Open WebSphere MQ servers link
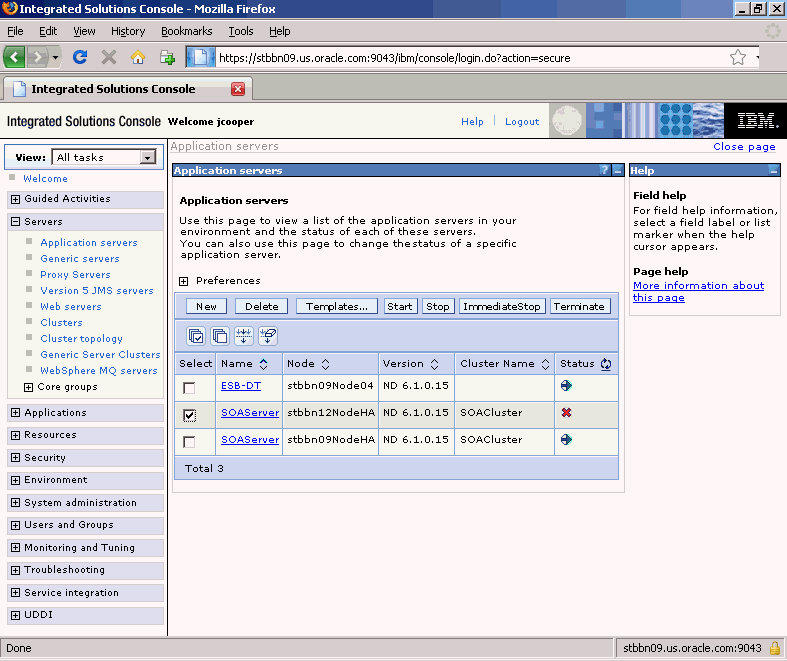This screenshot has height=661, width=787. point(99,370)
